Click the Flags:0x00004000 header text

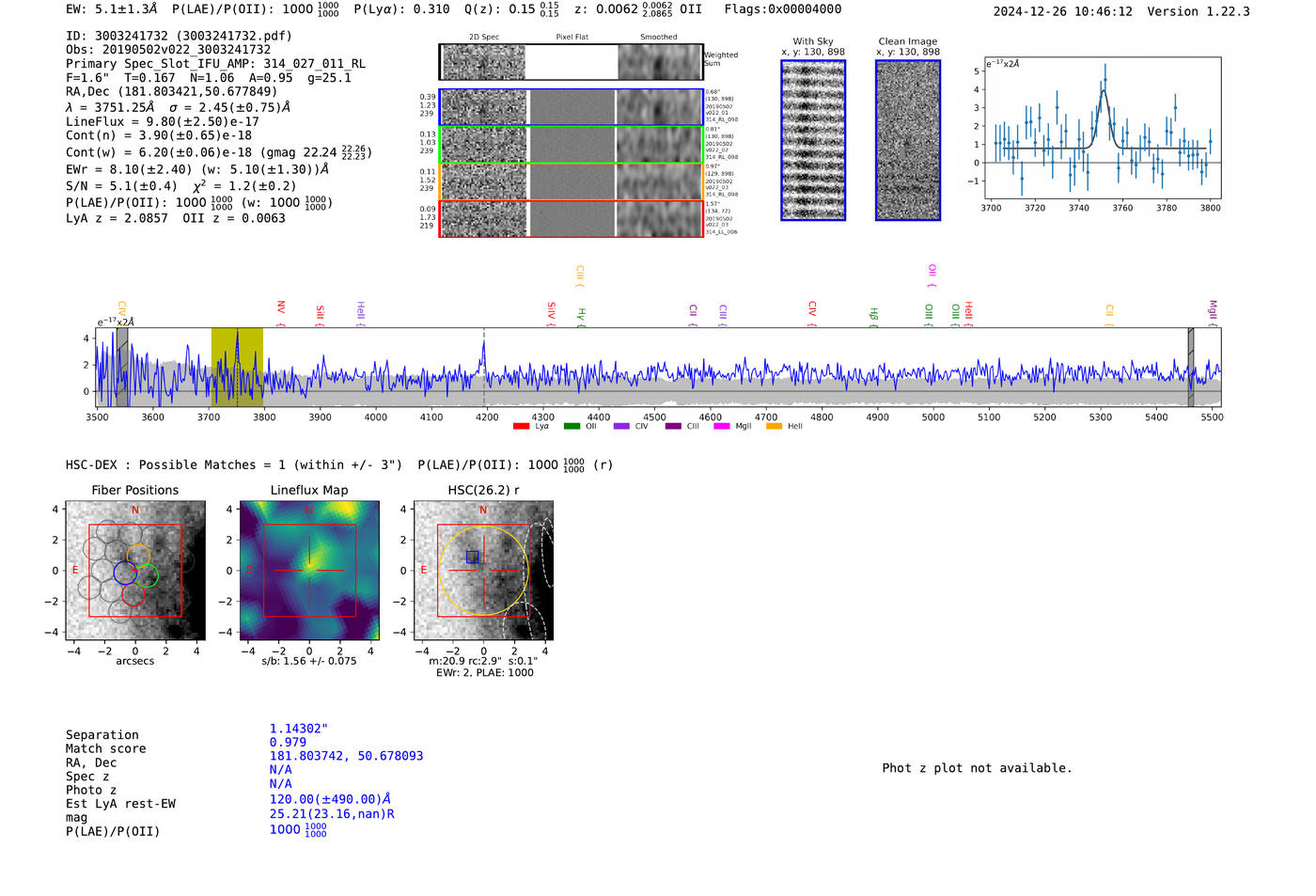pyautogui.click(x=783, y=9)
